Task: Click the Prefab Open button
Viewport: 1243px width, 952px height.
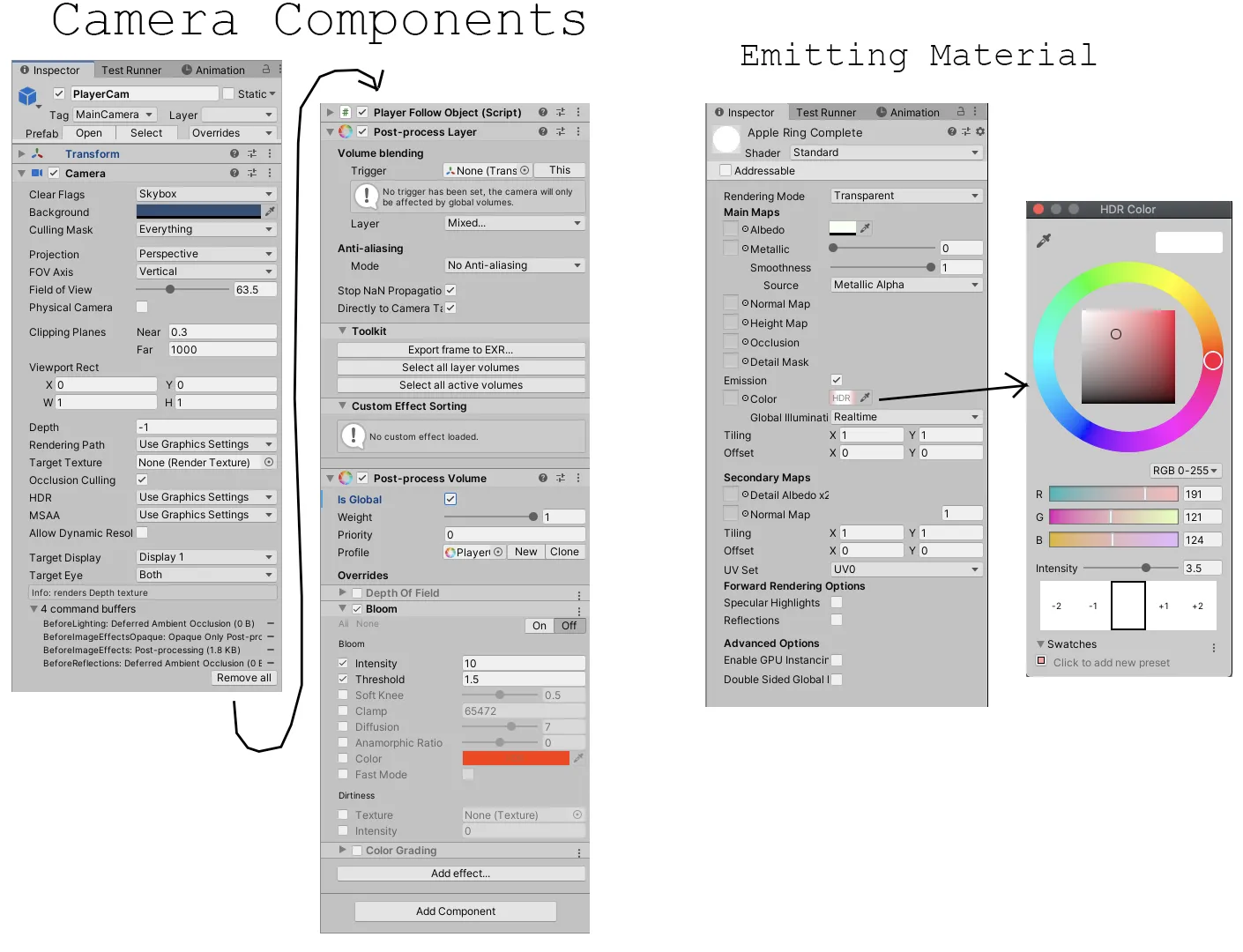Action: click(89, 133)
